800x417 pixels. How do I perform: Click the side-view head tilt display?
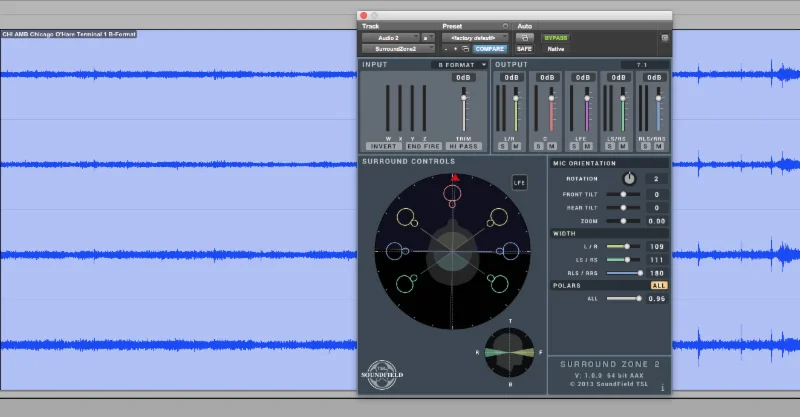(x=509, y=353)
